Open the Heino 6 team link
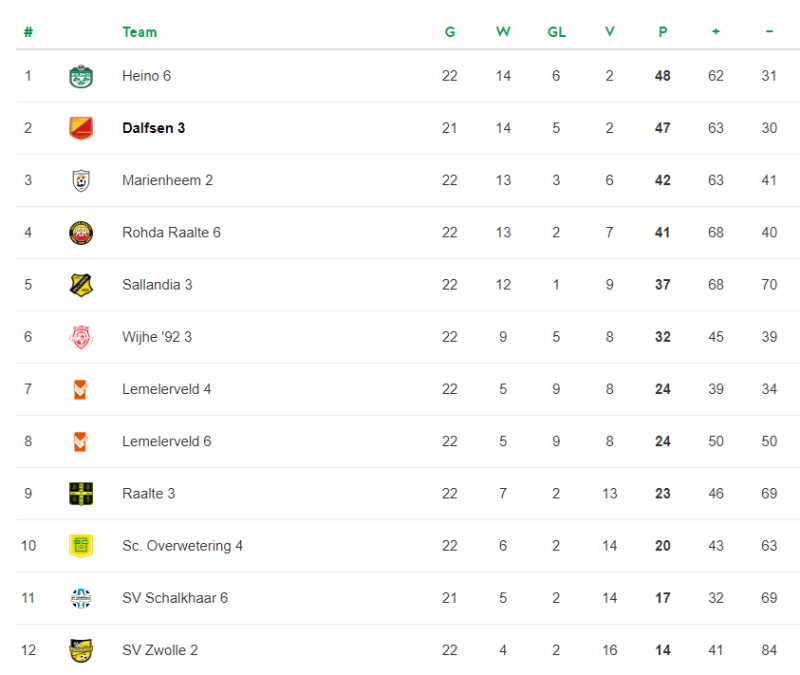 [146, 76]
